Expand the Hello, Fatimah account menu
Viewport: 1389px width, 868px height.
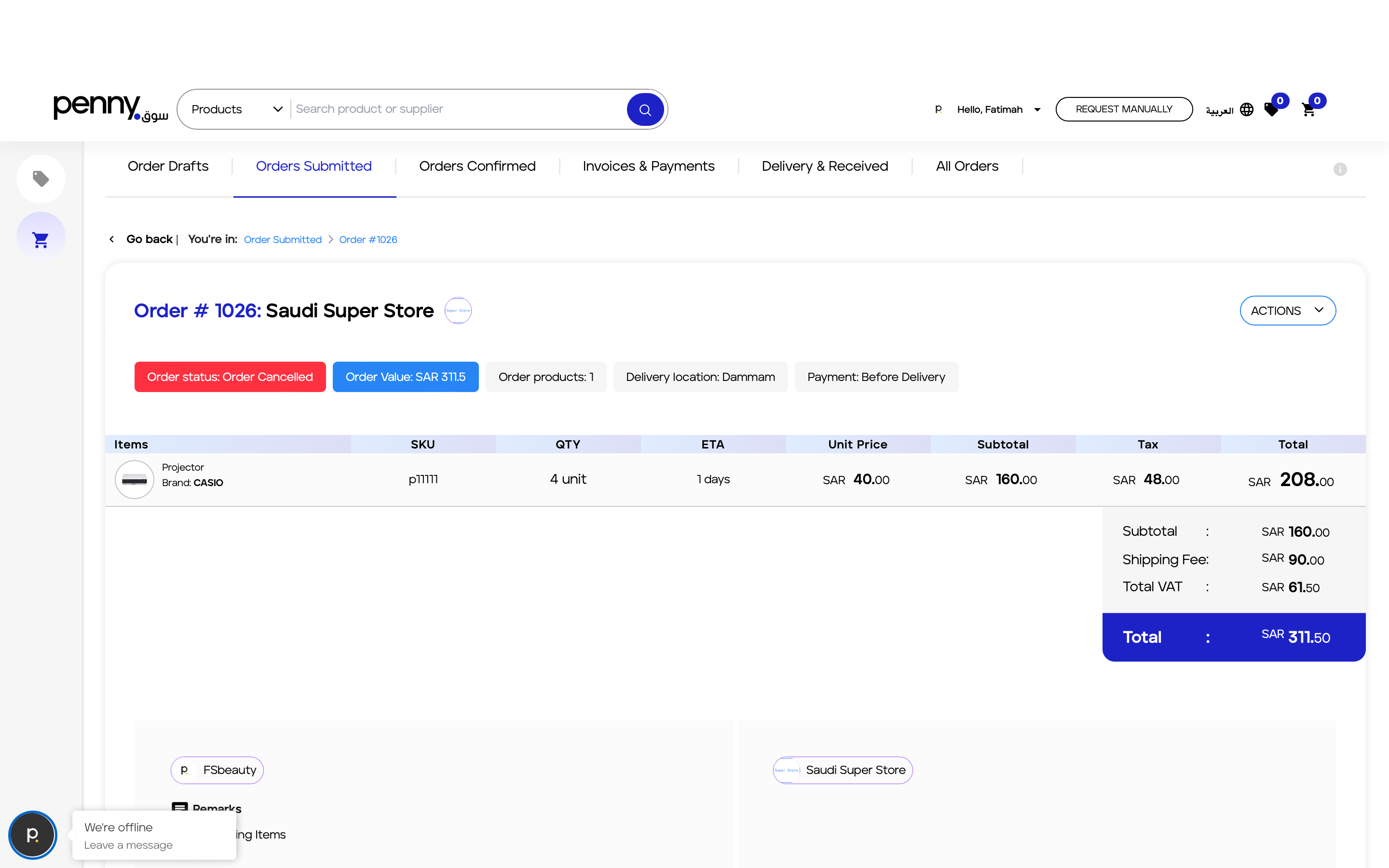(x=998, y=109)
